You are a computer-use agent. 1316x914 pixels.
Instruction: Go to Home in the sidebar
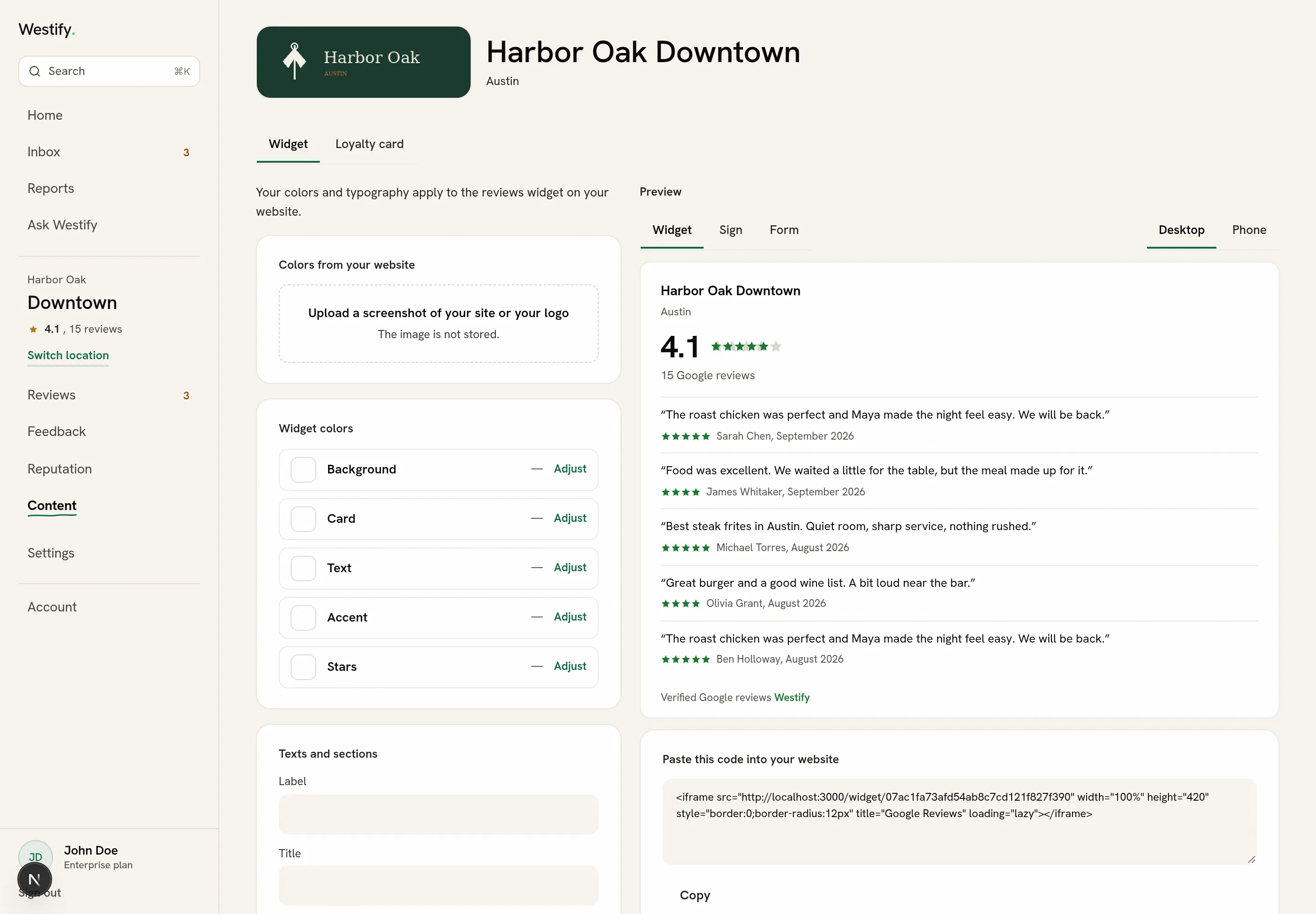pos(45,115)
